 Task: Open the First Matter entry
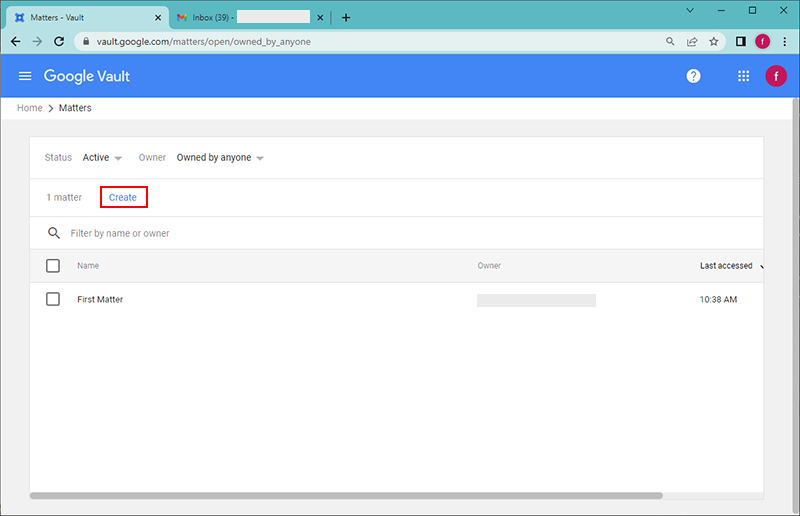click(100, 300)
